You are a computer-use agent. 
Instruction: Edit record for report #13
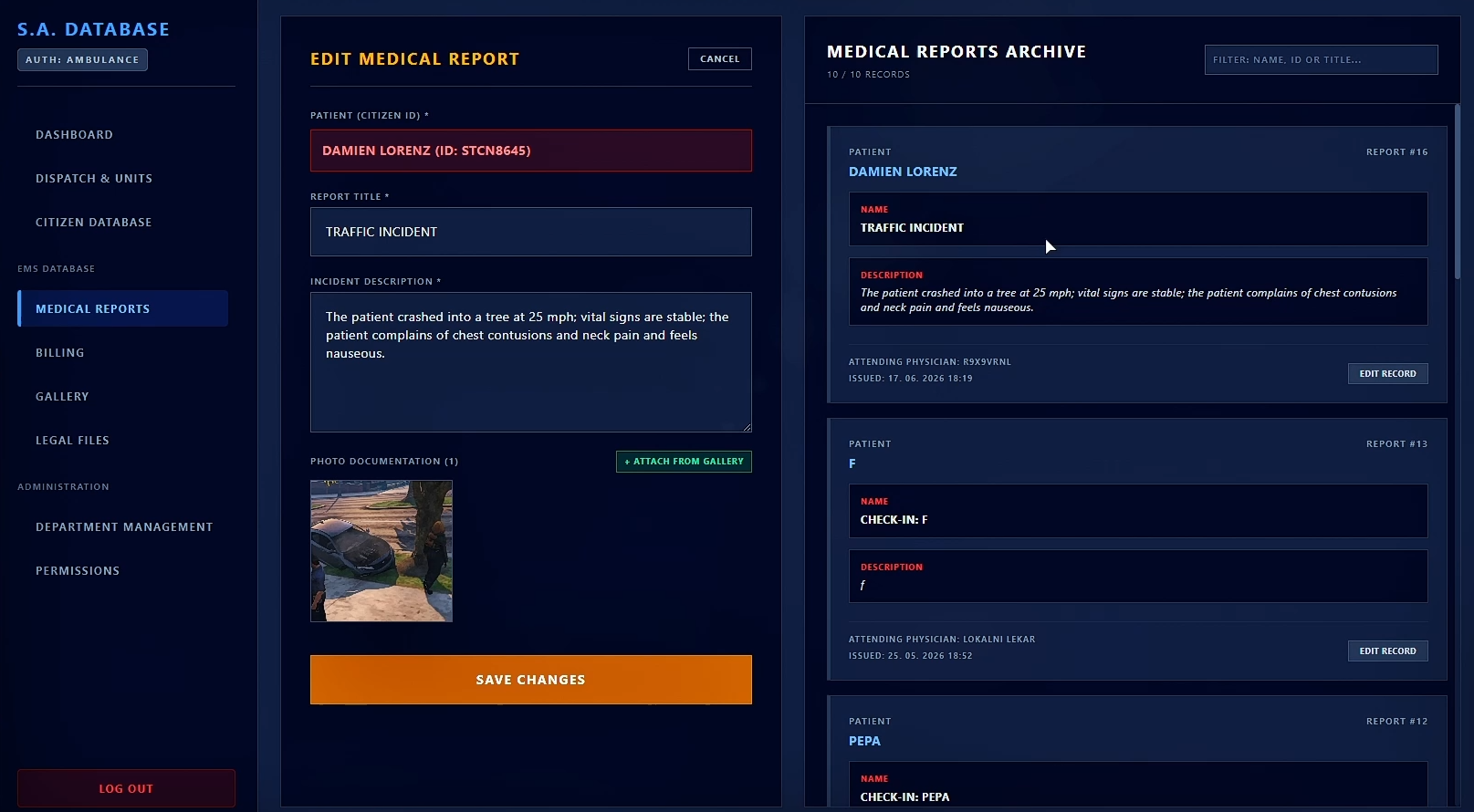[x=1387, y=651]
